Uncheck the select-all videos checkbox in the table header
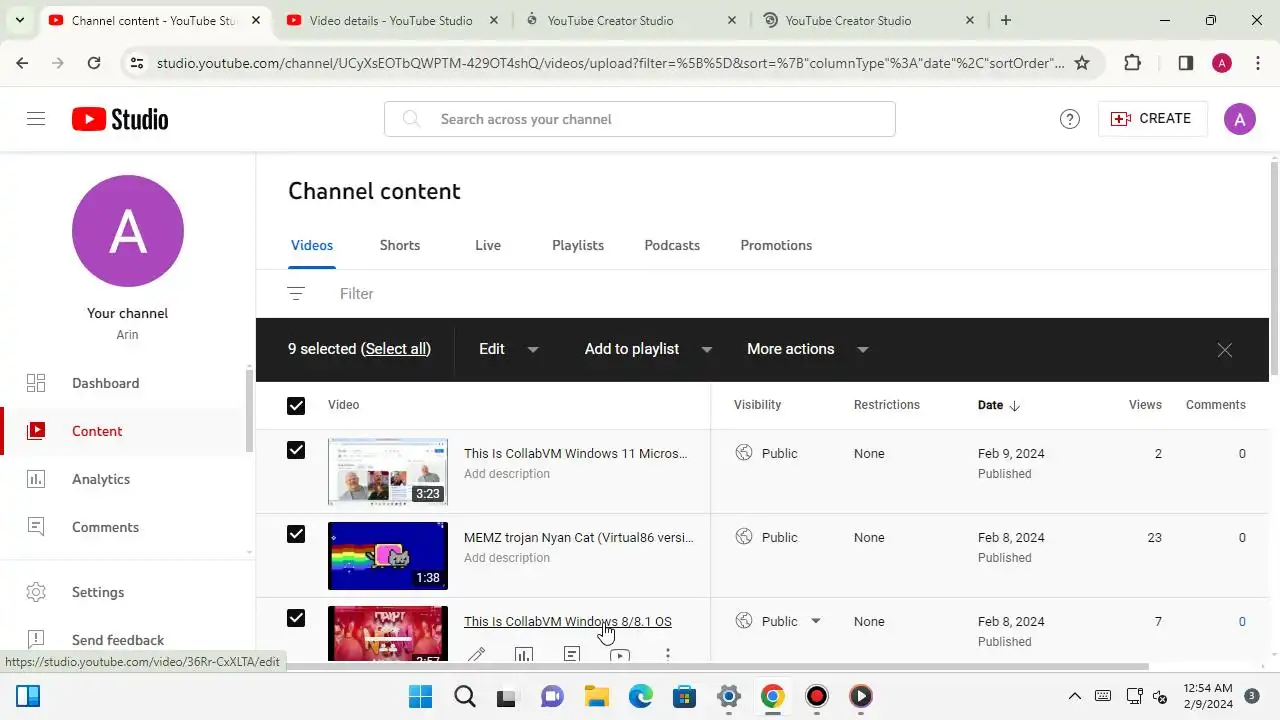The height and width of the screenshot is (720, 1280). coord(296,405)
